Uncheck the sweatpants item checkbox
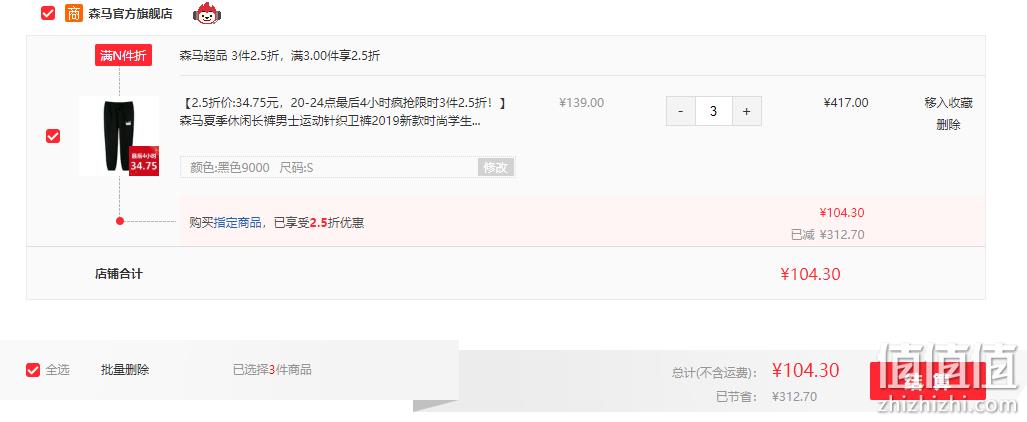Screen dimensions: 1027x422 point(52,136)
